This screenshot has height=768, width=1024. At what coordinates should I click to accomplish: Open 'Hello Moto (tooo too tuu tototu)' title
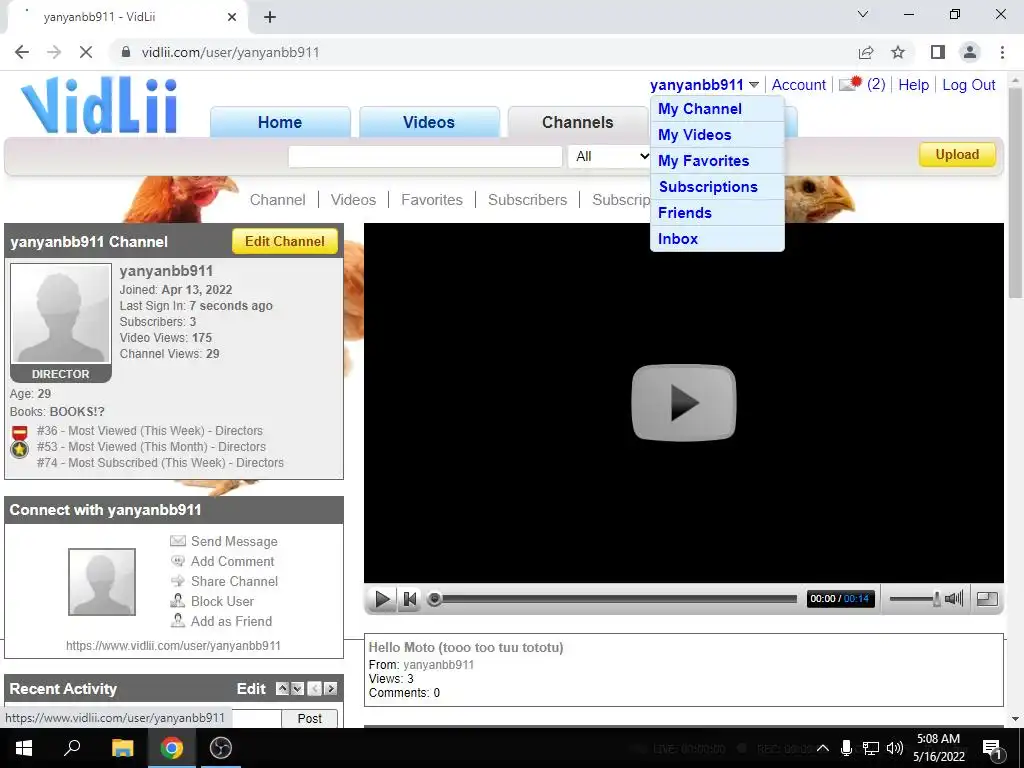point(466,647)
